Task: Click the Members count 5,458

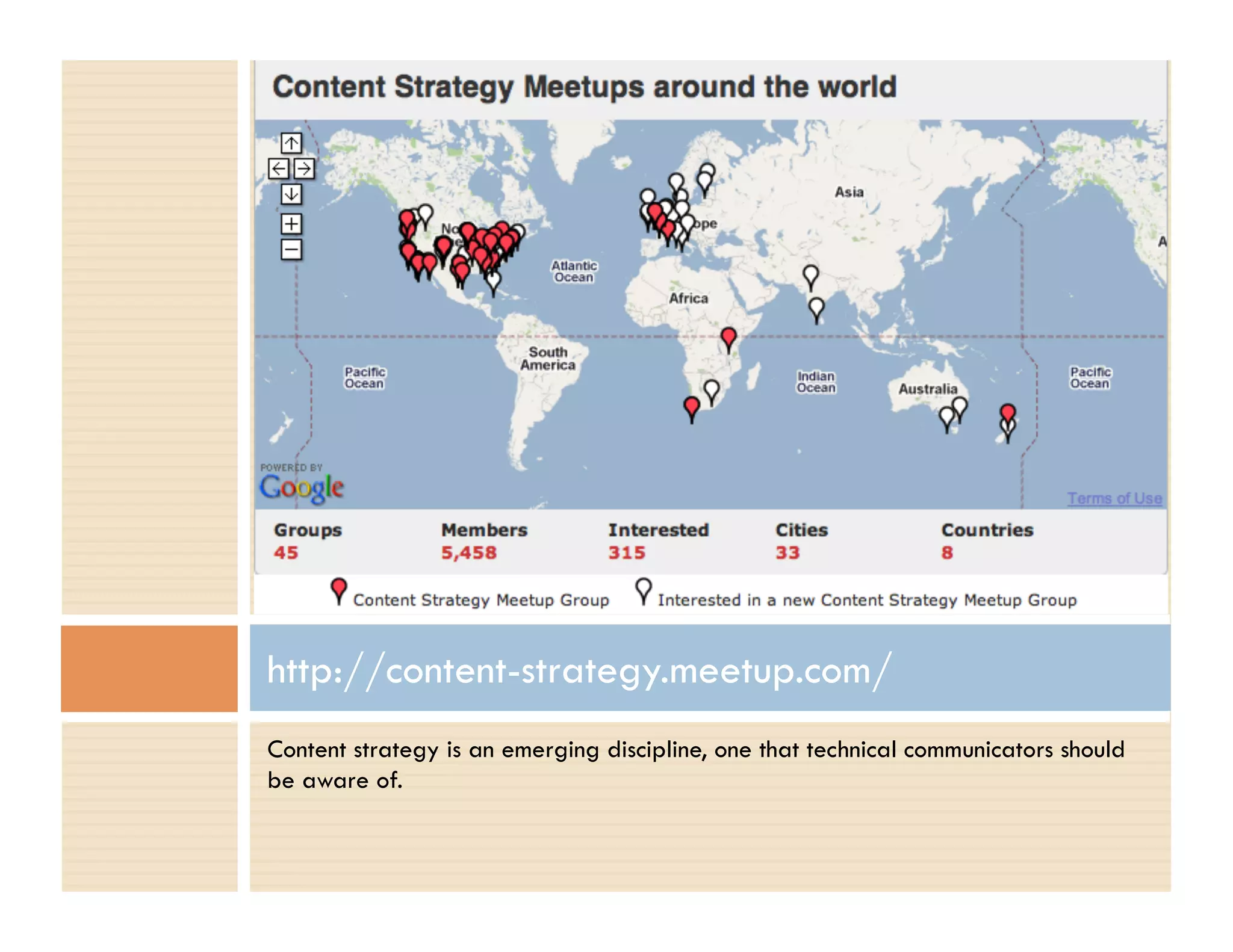Action: pos(469,552)
